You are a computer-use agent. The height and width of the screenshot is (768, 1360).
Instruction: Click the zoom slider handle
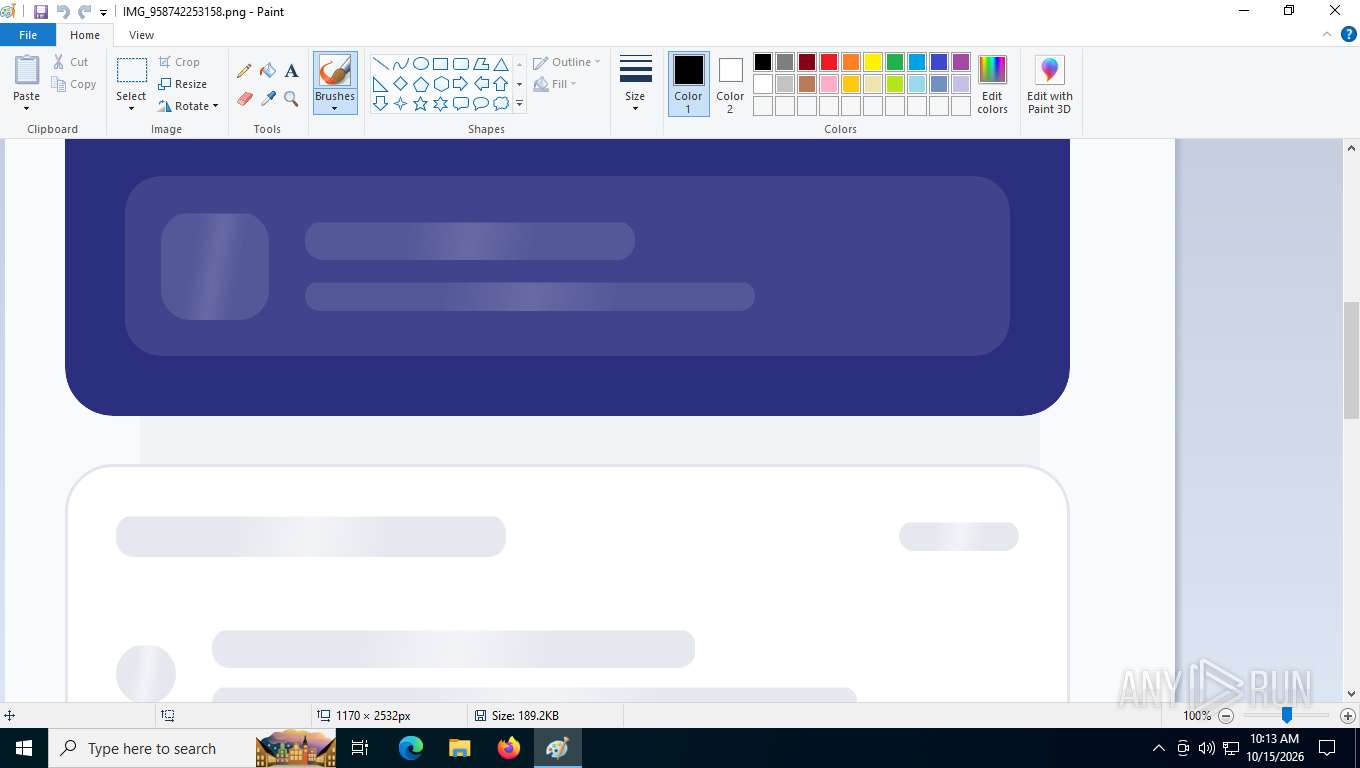[1287, 715]
